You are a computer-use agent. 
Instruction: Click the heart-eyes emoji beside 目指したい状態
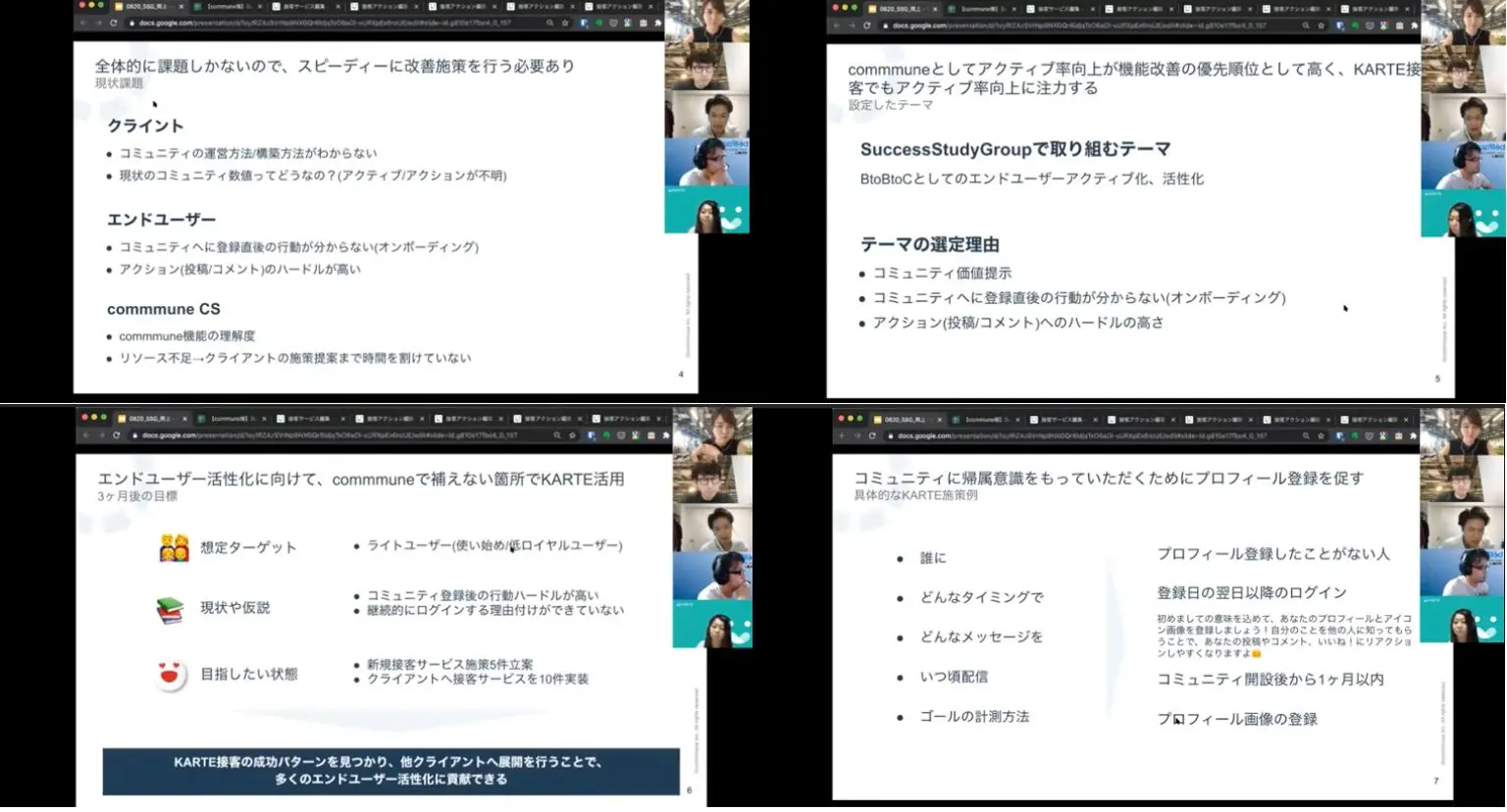pos(171,675)
